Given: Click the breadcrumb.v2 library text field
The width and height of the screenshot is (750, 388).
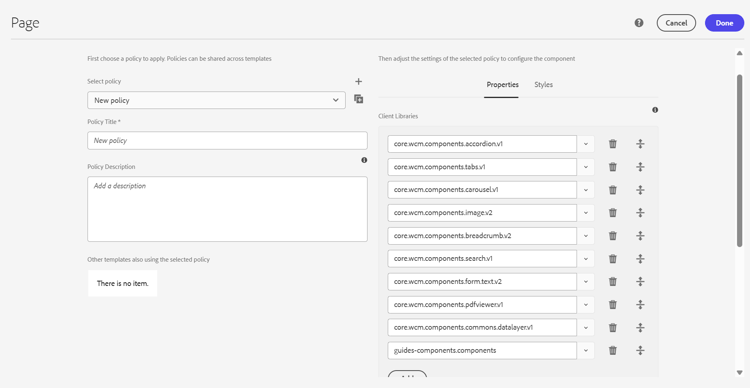Looking at the screenshot, I should [482, 235].
